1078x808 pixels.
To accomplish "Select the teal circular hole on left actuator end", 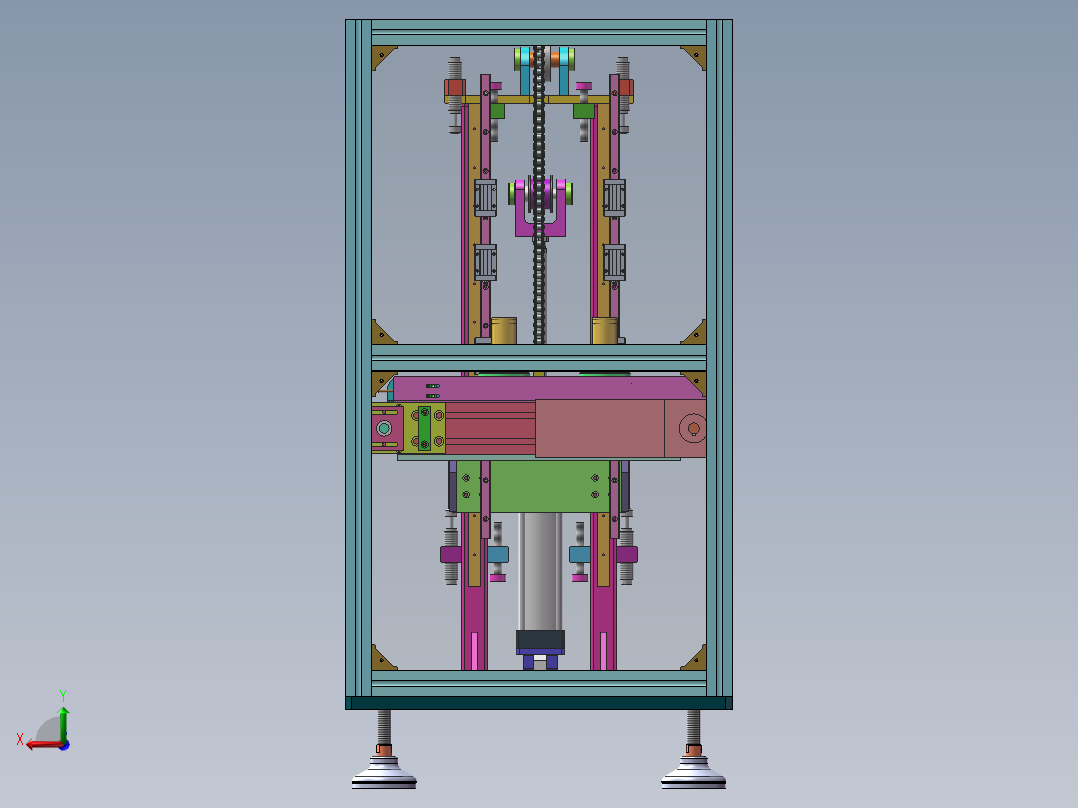I will [x=384, y=428].
